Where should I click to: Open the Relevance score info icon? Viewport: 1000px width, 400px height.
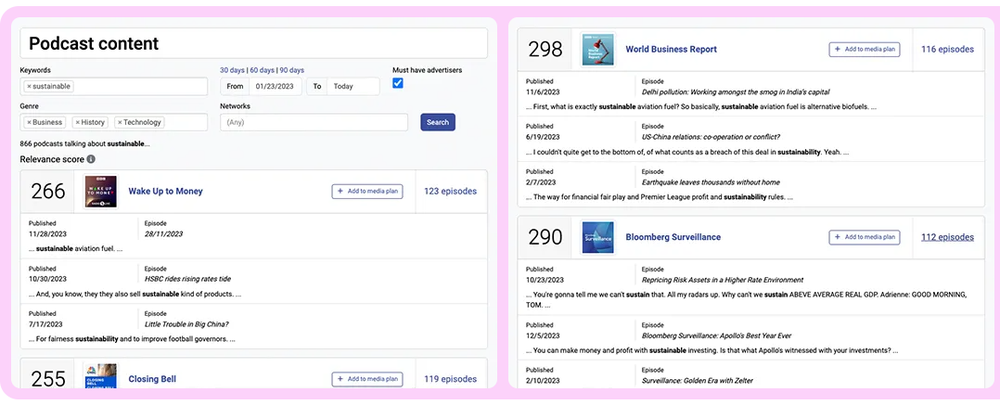pyautogui.click(x=91, y=159)
